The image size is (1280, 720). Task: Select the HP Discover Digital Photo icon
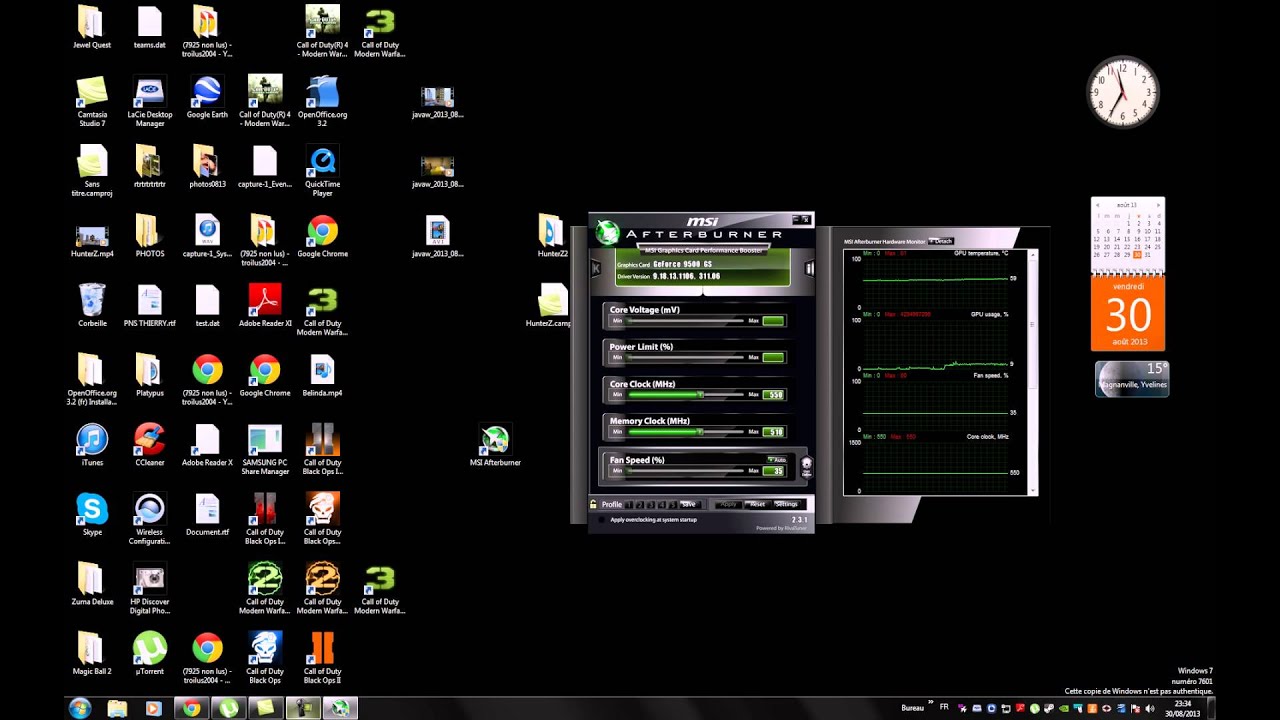click(150, 589)
